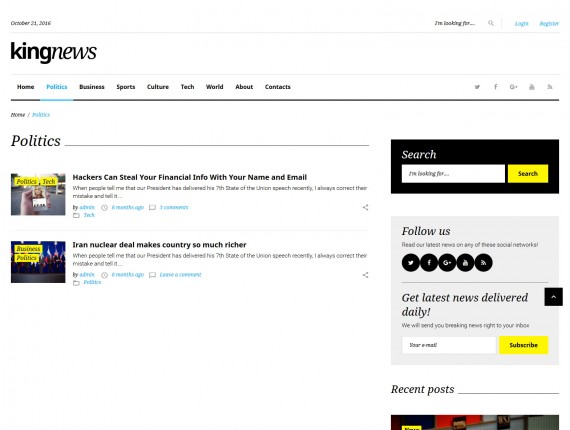
Task: Share the Iran nuclear deal article
Action: tap(365, 275)
